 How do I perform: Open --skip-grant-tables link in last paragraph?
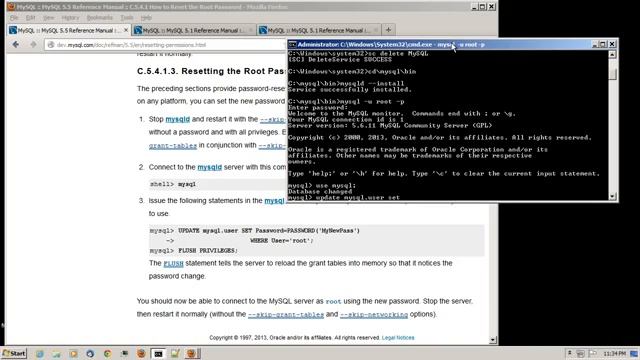click(286, 315)
